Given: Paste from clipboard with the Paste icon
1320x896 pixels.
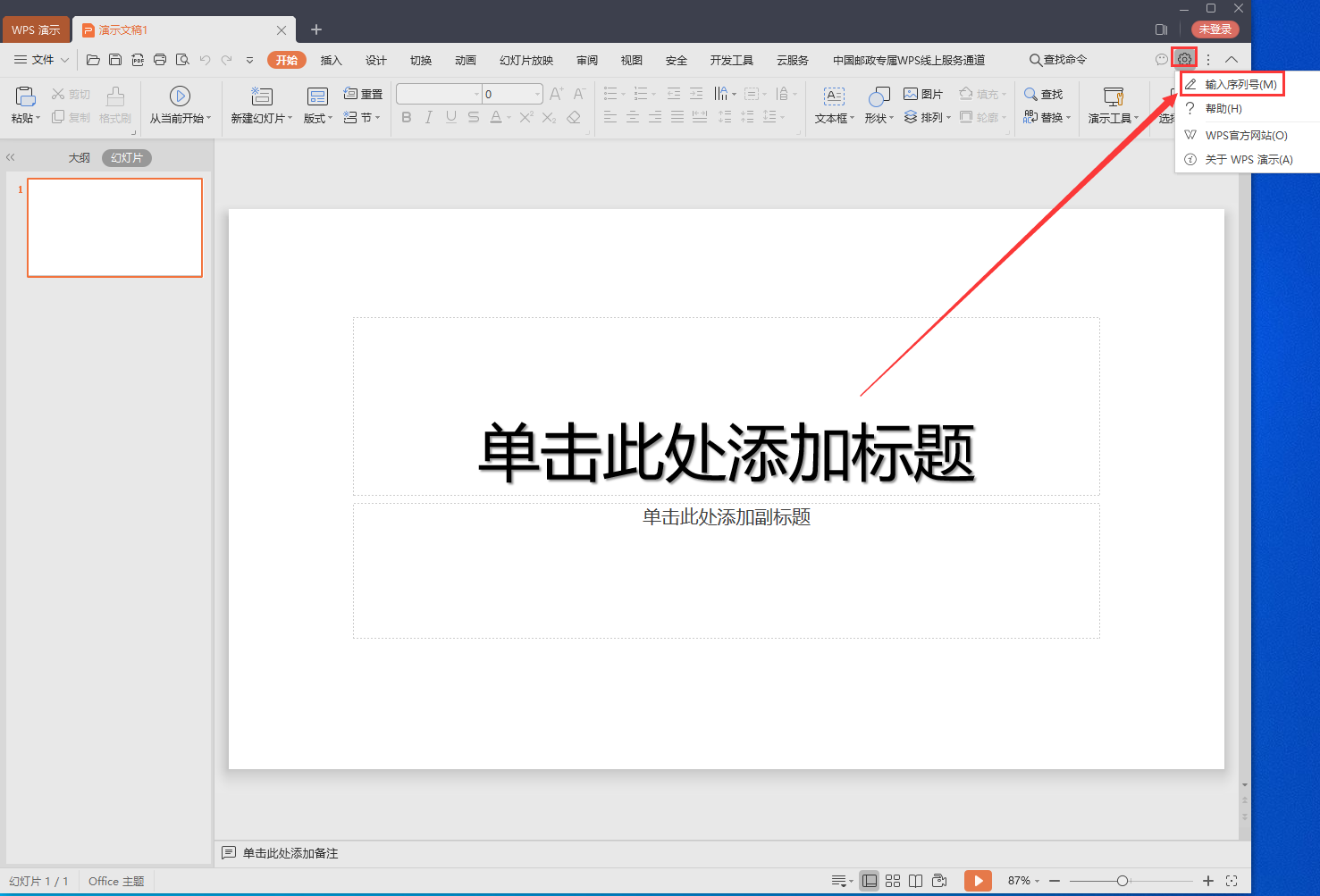Looking at the screenshot, I should pos(25,96).
